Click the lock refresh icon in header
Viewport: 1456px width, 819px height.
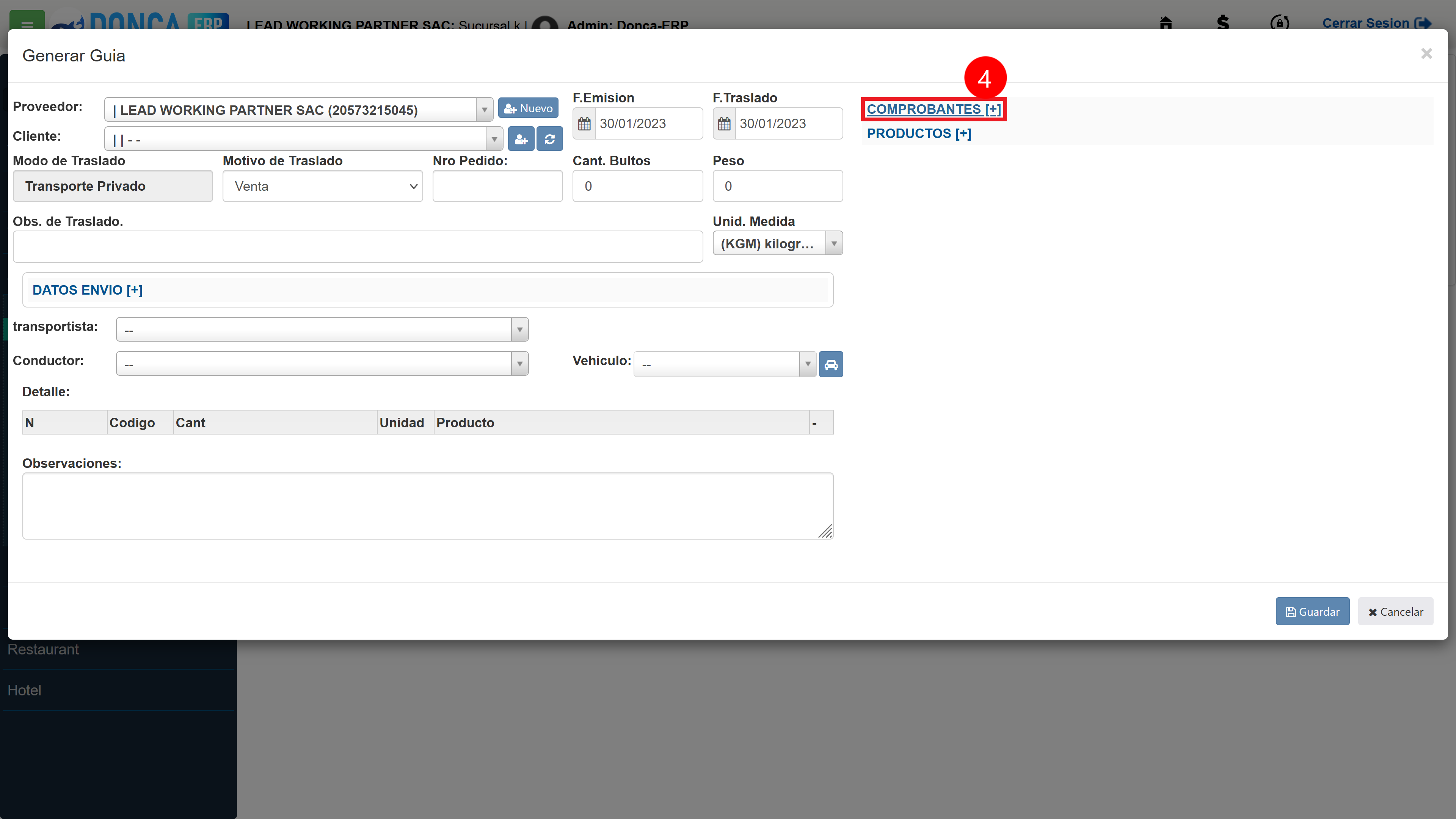coord(1280,23)
